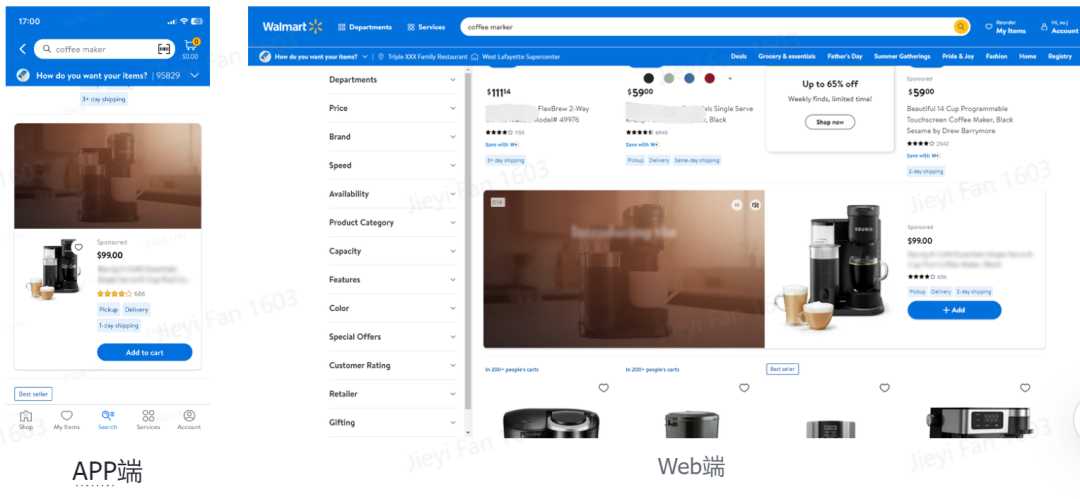
Task: Select the Search tab in the app
Action: tap(107, 419)
